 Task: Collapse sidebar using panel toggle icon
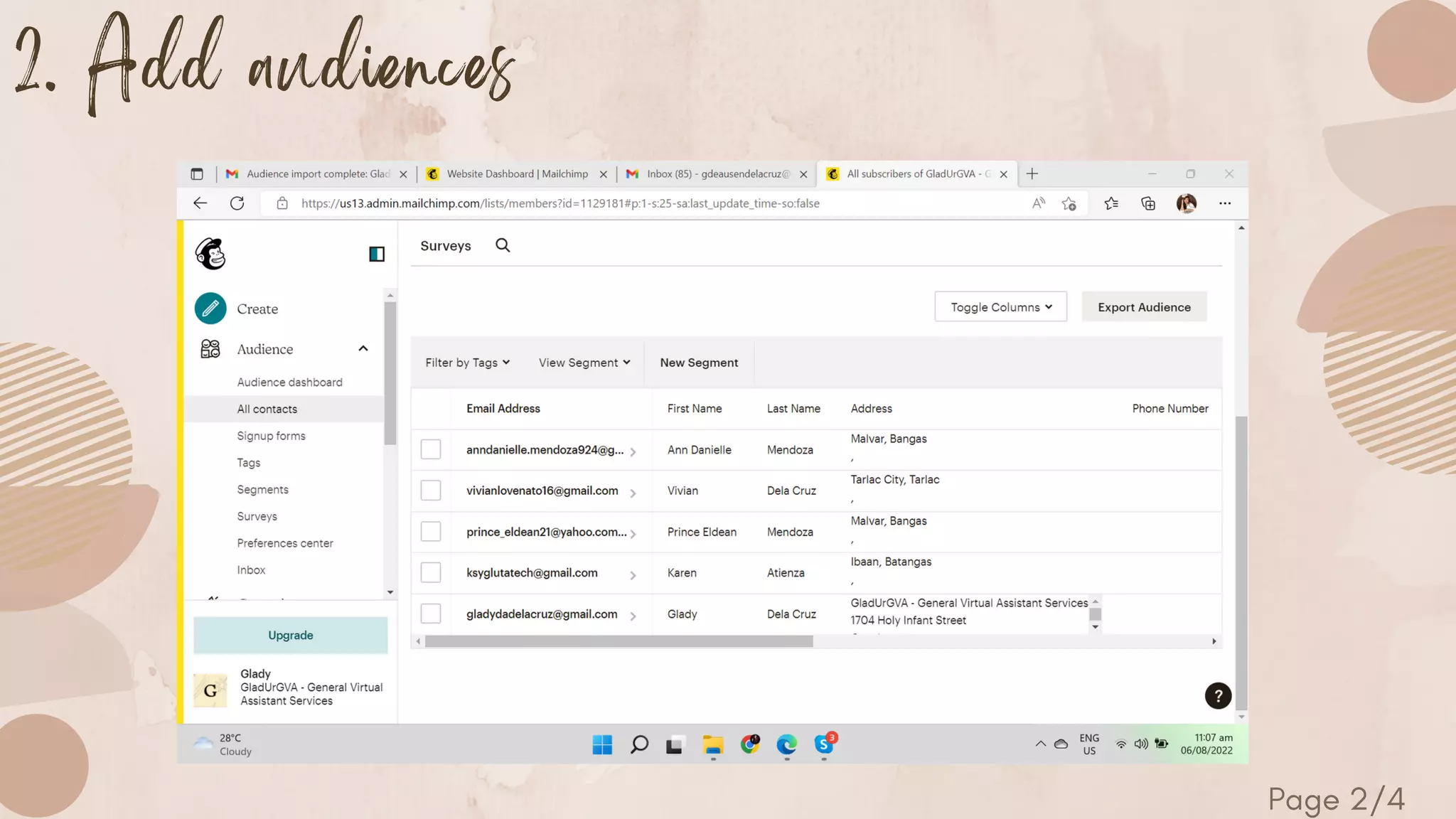point(377,254)
